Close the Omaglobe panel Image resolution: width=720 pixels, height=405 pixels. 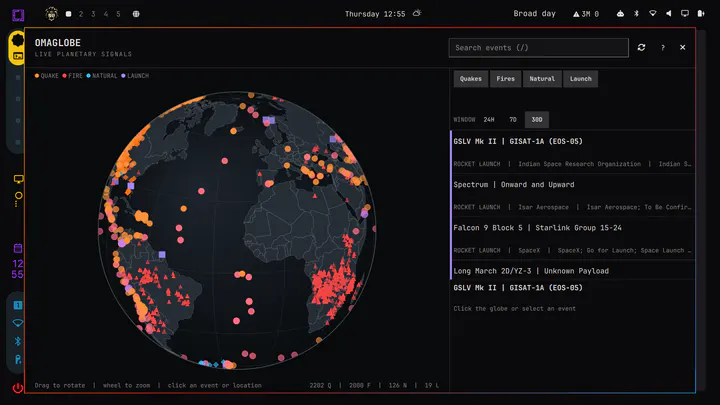pos(683,47)
